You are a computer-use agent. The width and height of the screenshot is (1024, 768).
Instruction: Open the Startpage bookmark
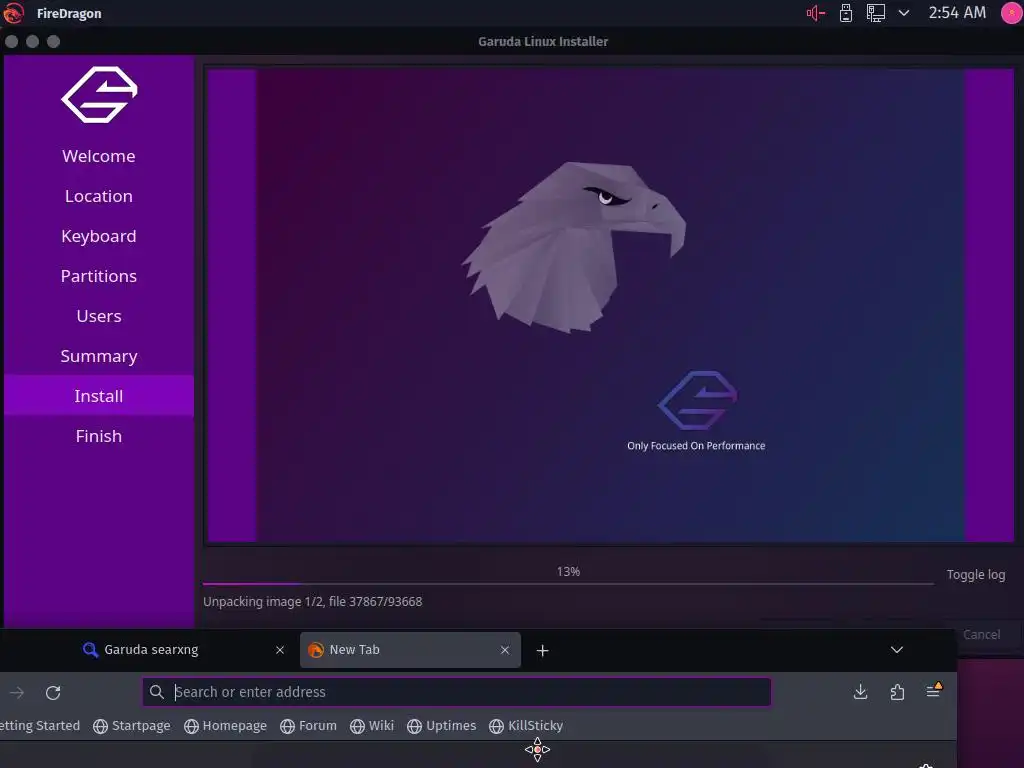click(132, 726)
